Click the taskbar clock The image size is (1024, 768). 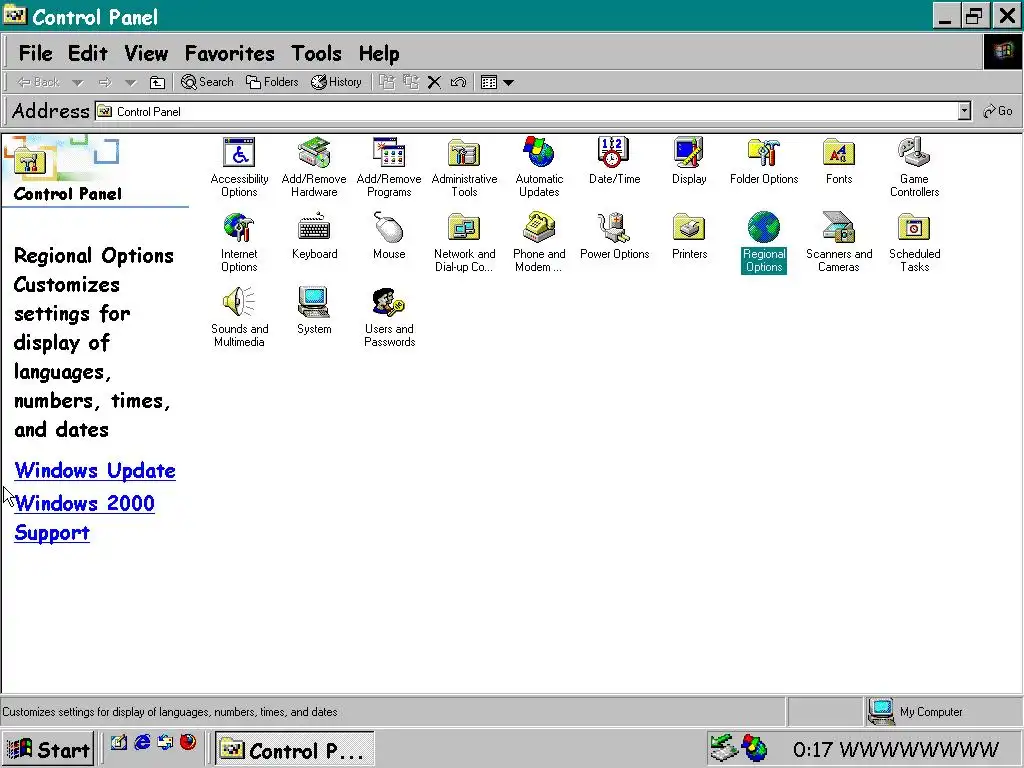896,750
